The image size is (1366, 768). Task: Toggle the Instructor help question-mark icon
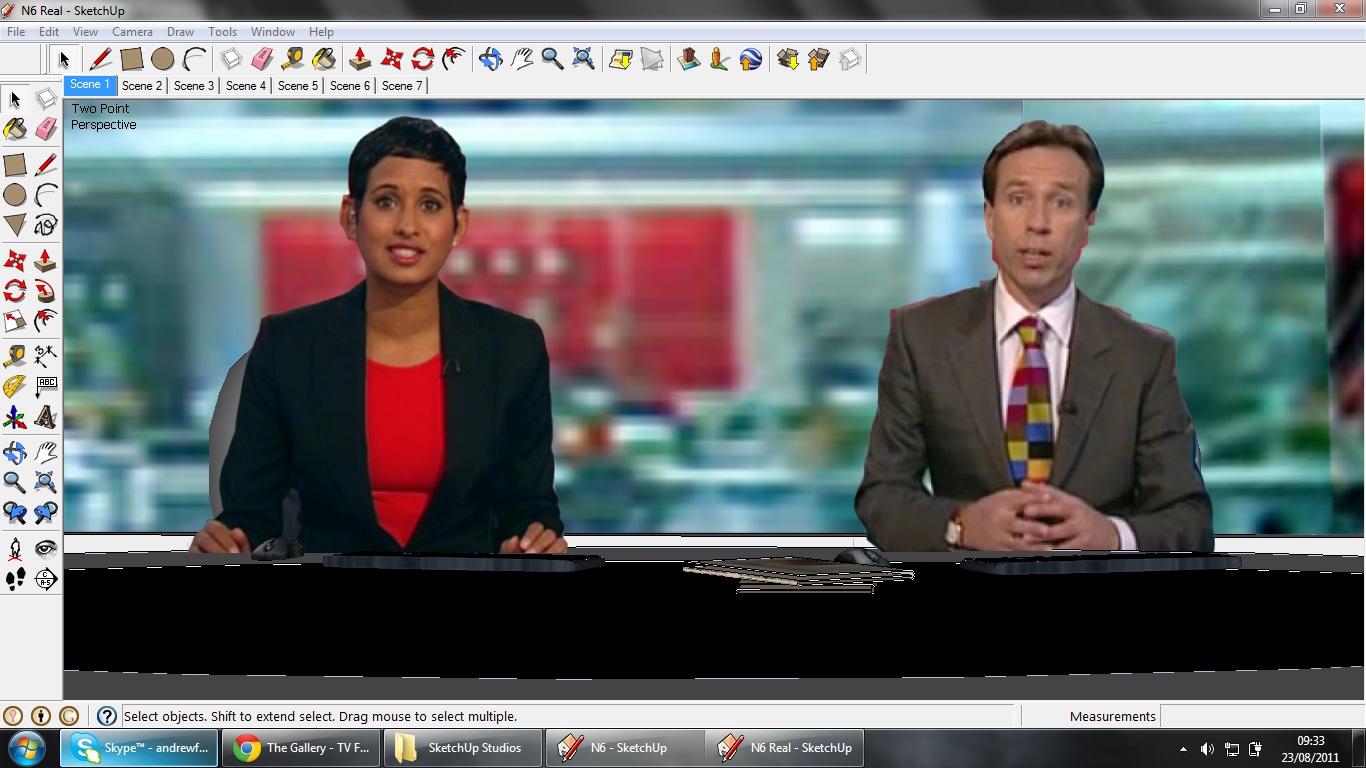click(107, 716)
